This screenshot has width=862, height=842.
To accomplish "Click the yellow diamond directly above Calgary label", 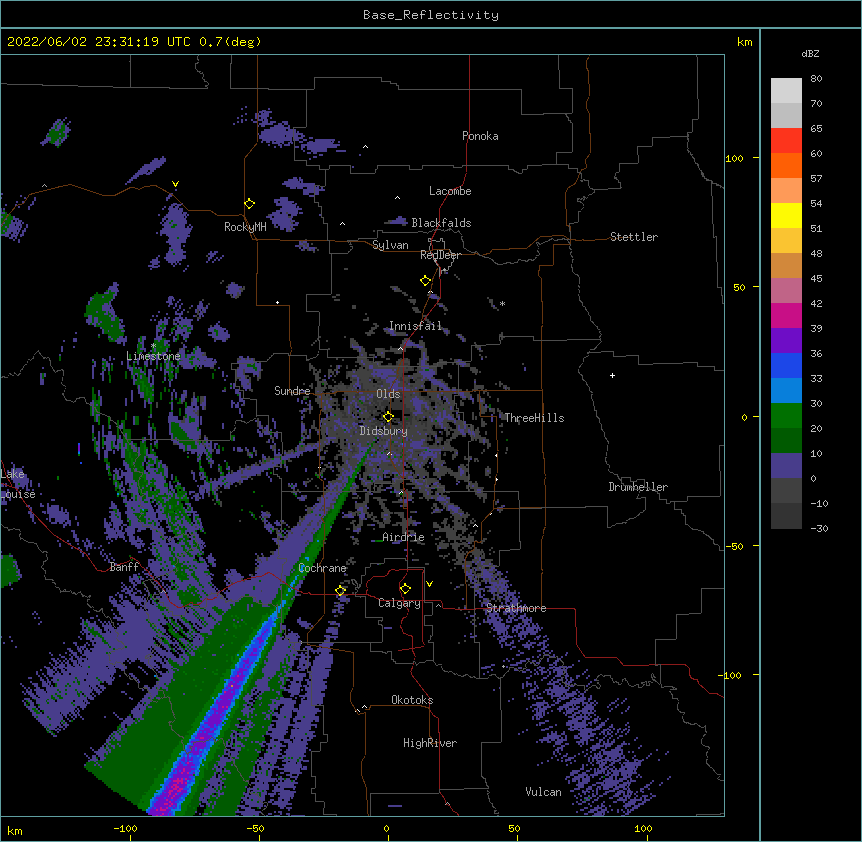I will (x=405, y=589).
